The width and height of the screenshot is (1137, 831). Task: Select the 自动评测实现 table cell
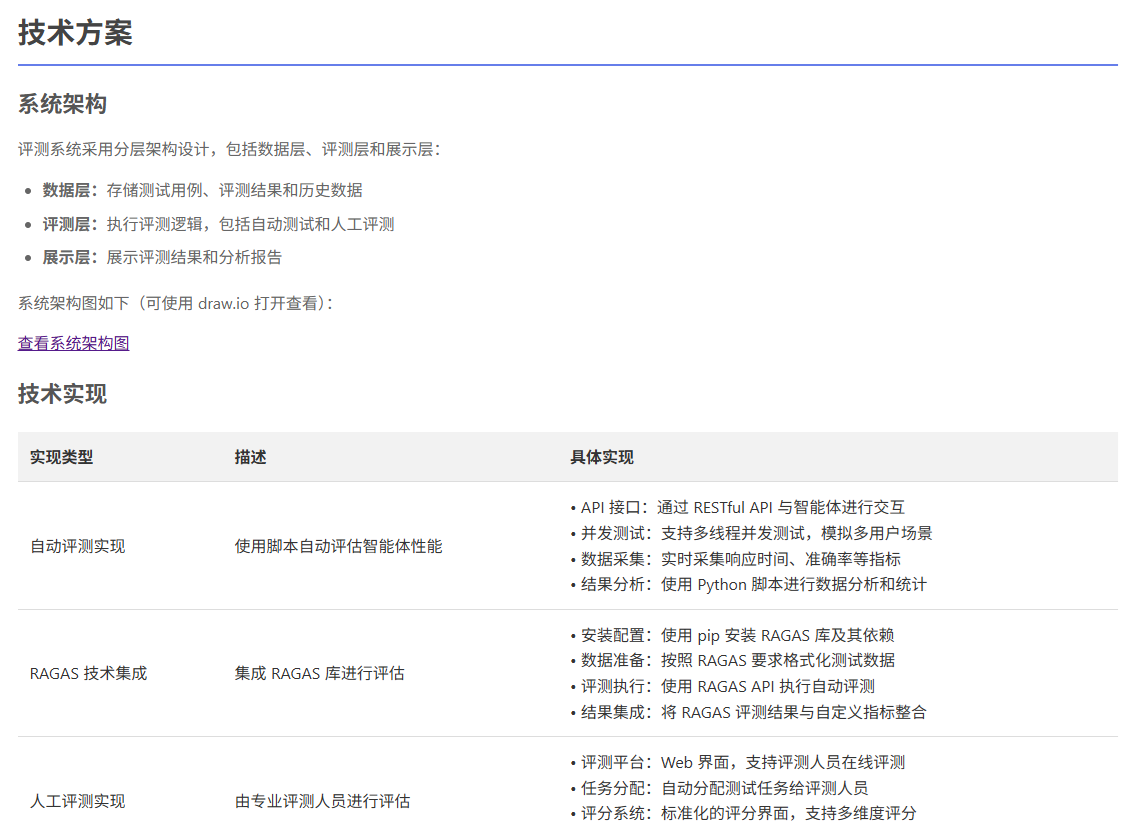coord(77,546)
